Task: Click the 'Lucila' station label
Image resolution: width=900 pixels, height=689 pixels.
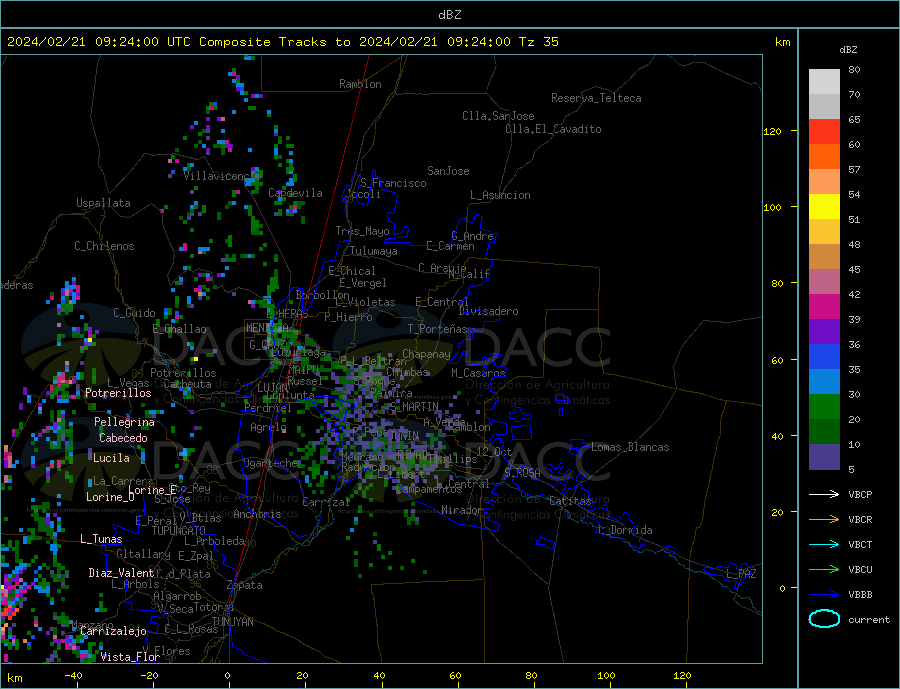Action: (111, 458)
